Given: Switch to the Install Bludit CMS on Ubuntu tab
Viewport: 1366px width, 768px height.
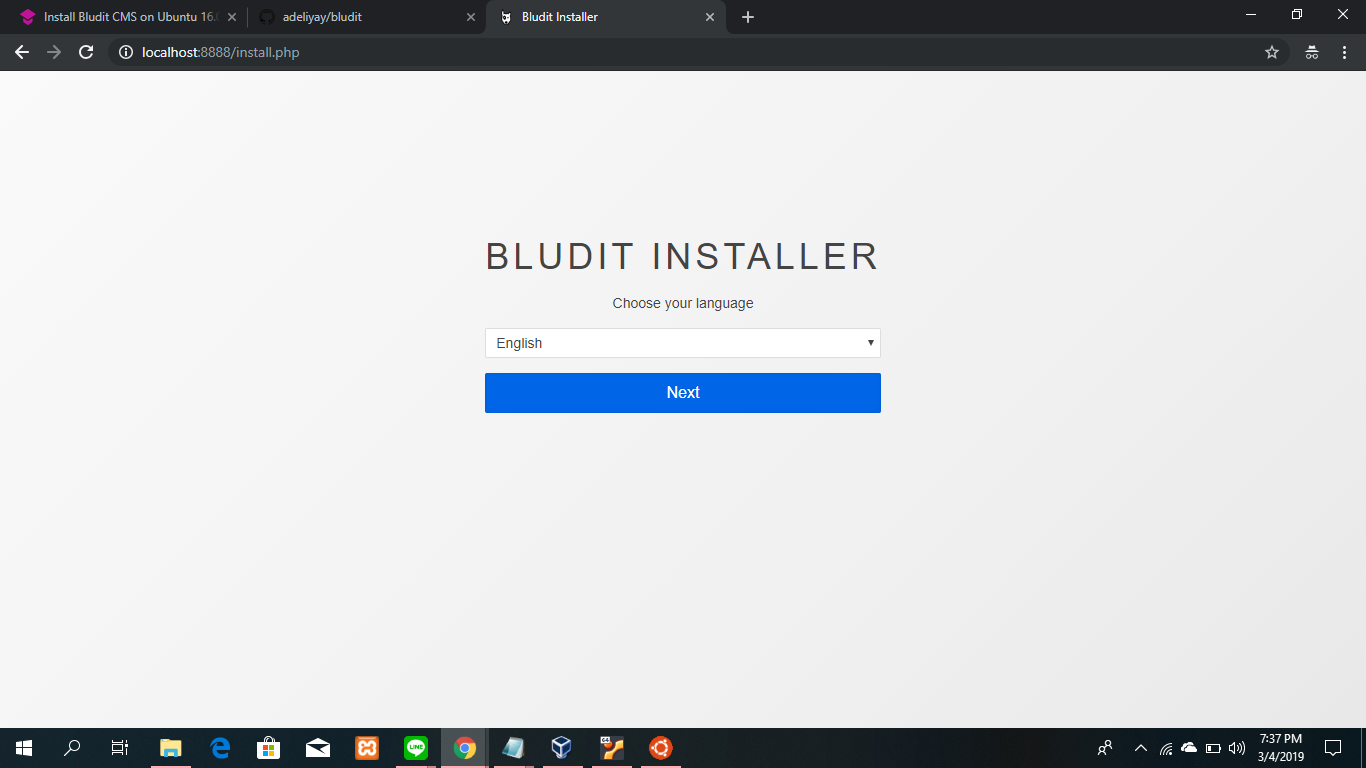Looking at the screenshot, I should coord(128,17).
